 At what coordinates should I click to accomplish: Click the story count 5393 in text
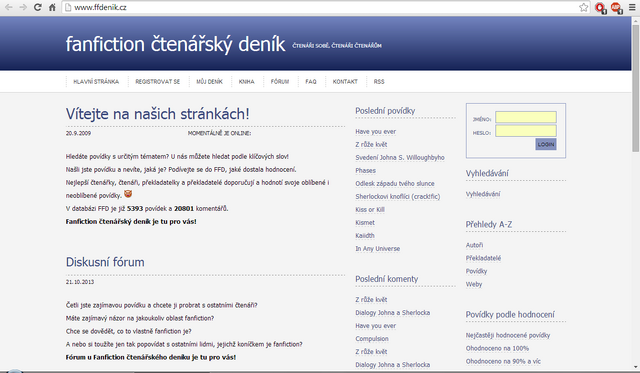click(x=135, y=209)
